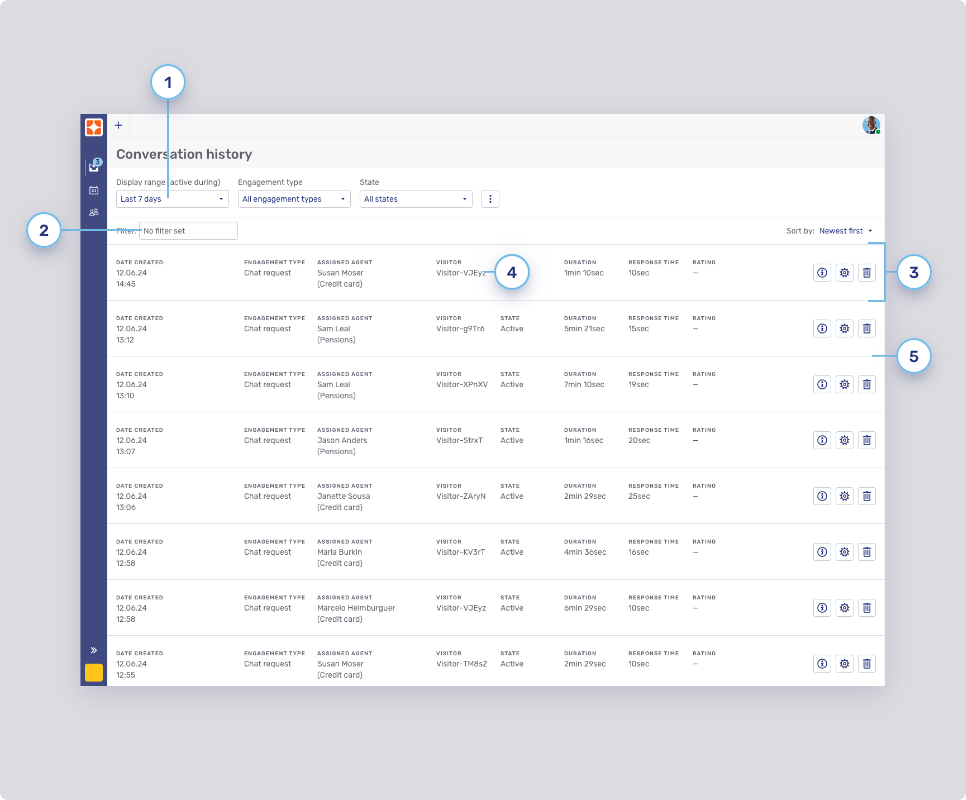The height and width of the screenshot is (800, 966).
Task: Click the calendar icon in the sidebar
Action: point(94,190)
